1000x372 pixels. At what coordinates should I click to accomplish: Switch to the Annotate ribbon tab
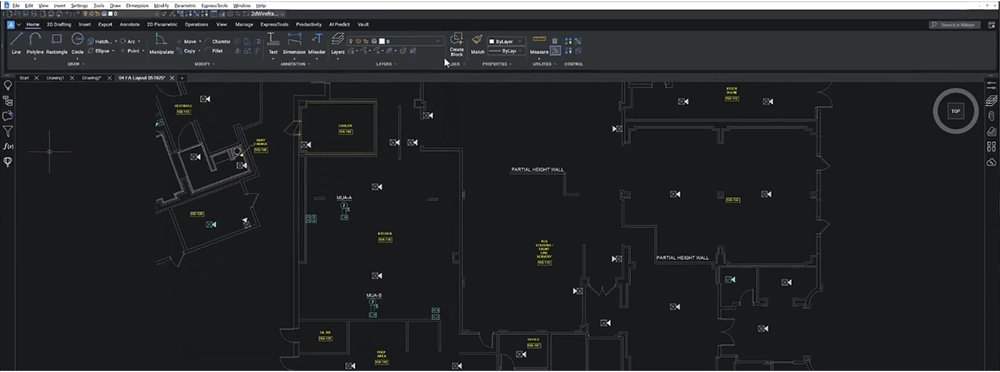pyautogui.click(x=129, y=24)
